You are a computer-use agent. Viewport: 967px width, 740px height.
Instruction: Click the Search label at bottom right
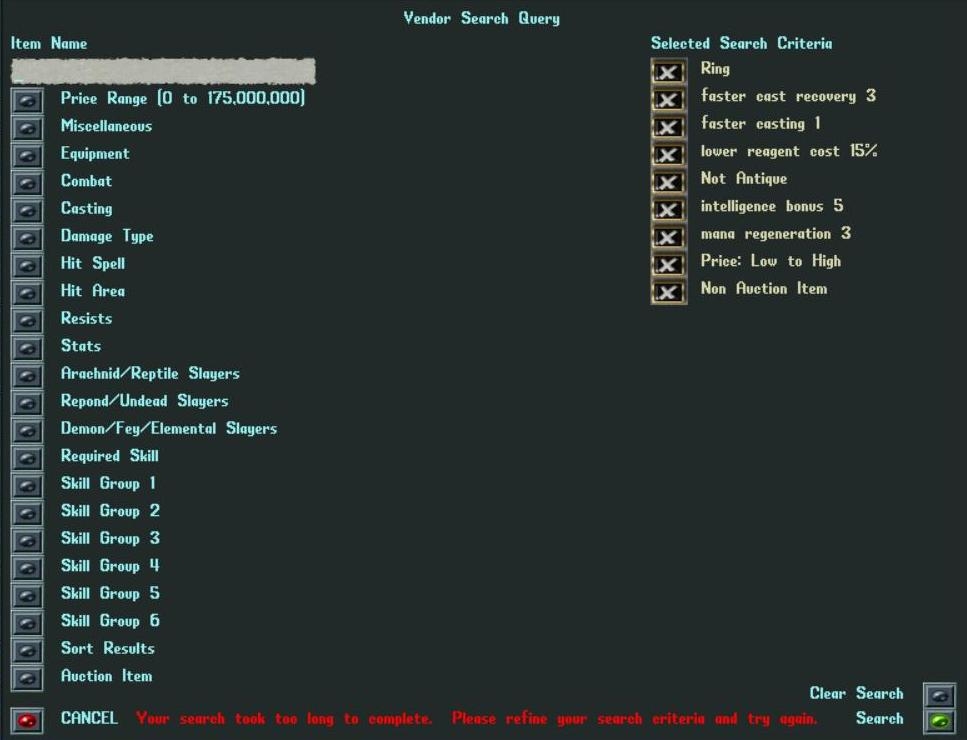[x=879, y=718]
